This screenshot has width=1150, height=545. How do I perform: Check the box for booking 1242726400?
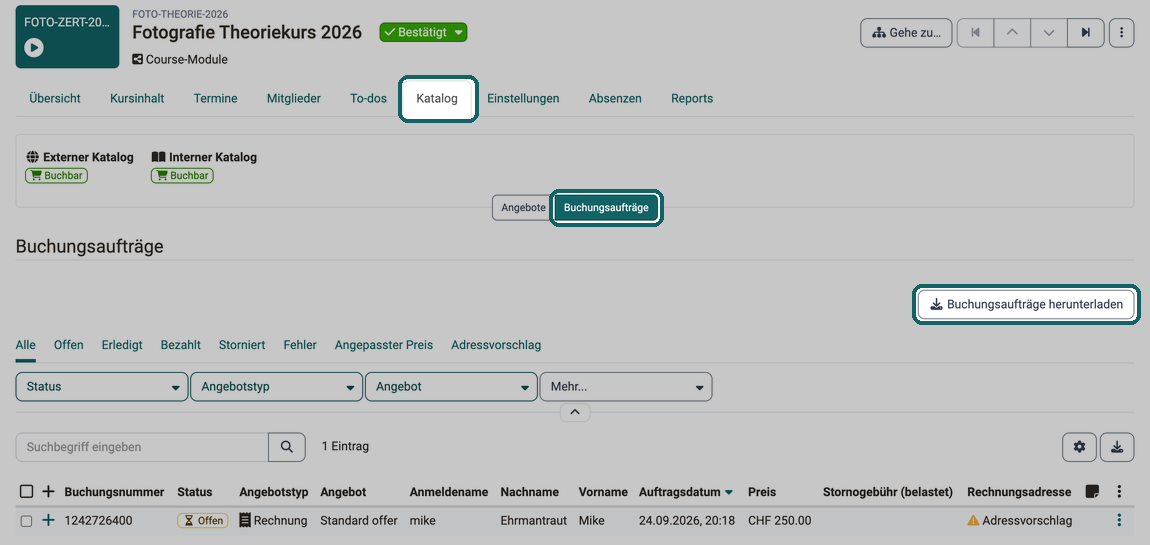(26, 521)
